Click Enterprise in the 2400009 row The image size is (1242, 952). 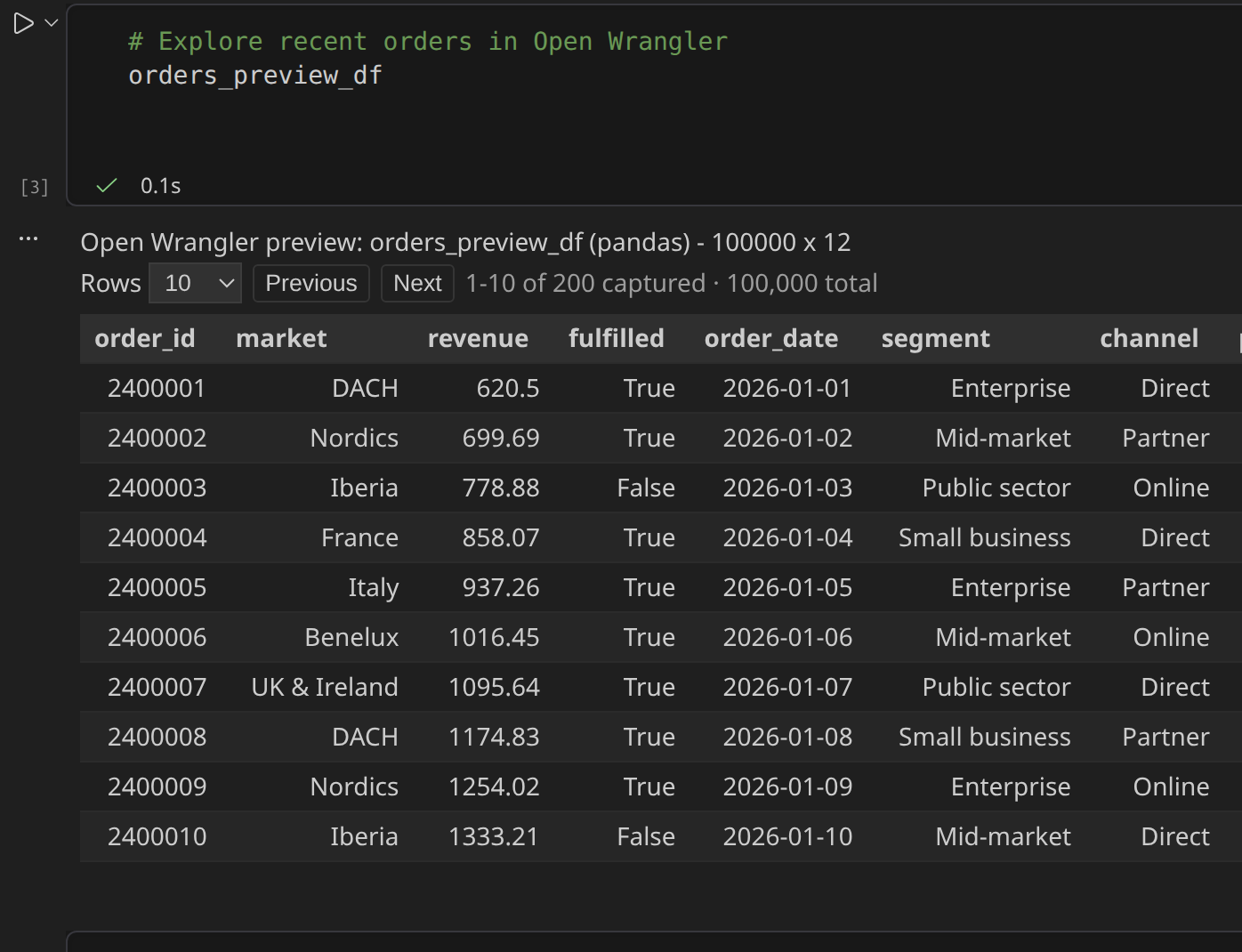pyautogui.click(x=1011, y=787)
